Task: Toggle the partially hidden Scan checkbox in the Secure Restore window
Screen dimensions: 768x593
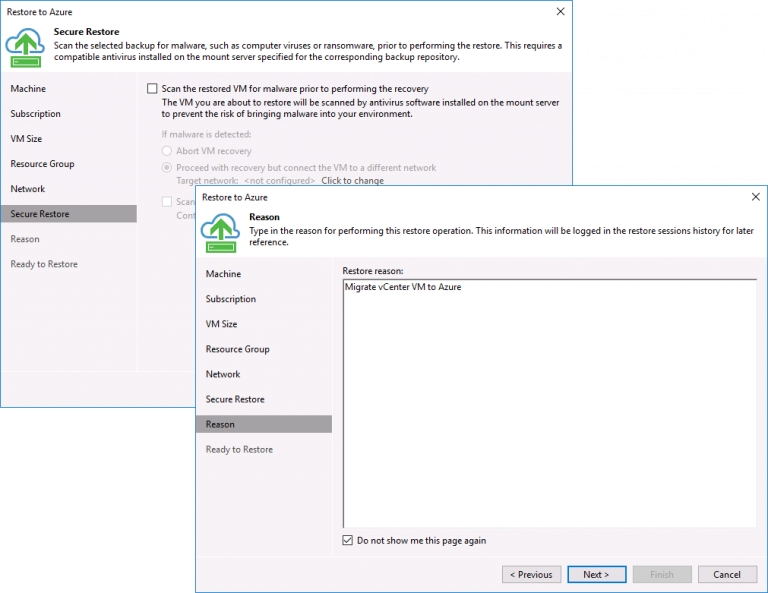Action: pos(167,201)
